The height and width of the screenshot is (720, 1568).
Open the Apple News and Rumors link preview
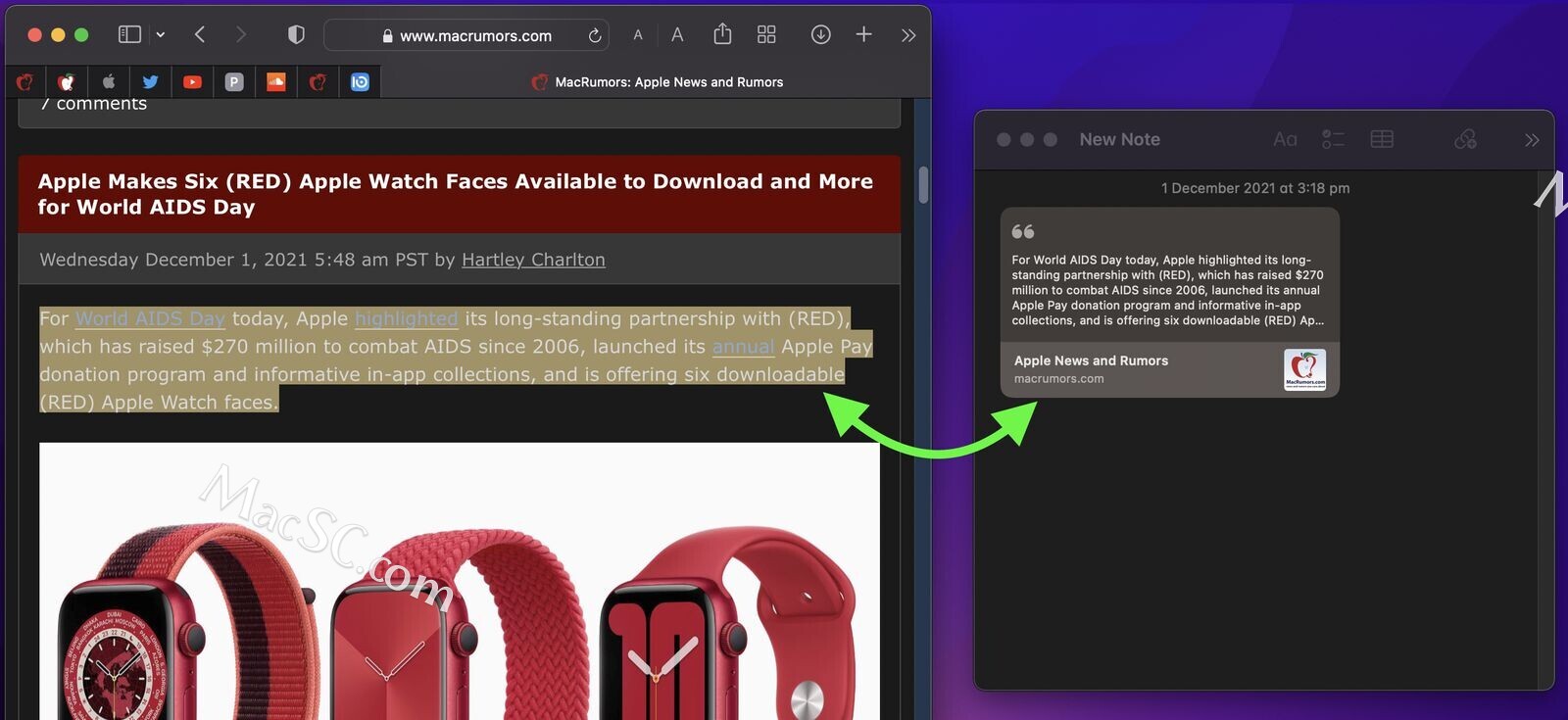pyautogui.click(x=1169, y=369)
